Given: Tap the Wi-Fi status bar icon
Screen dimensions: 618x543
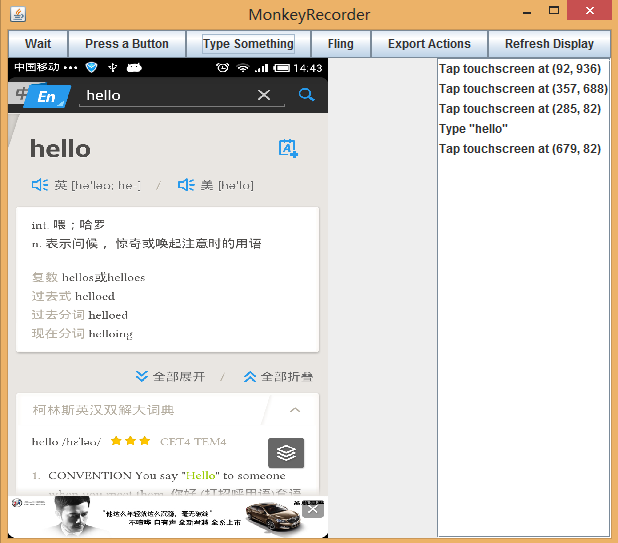Looking at the screenshot, I should coord(242,68).
